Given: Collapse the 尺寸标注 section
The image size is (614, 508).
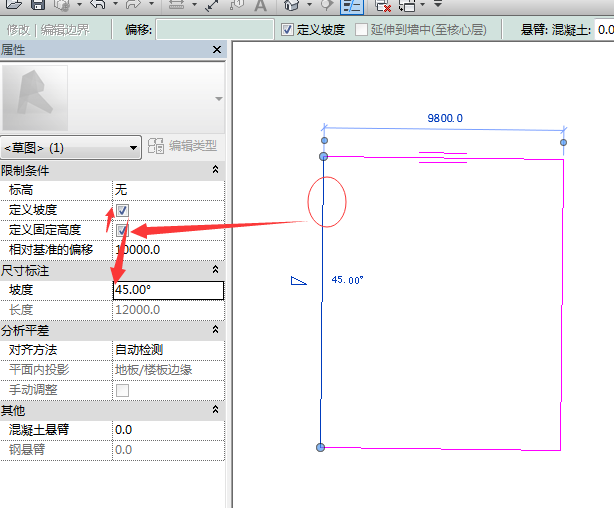Looking at the screenshot, I should [216, 270].
